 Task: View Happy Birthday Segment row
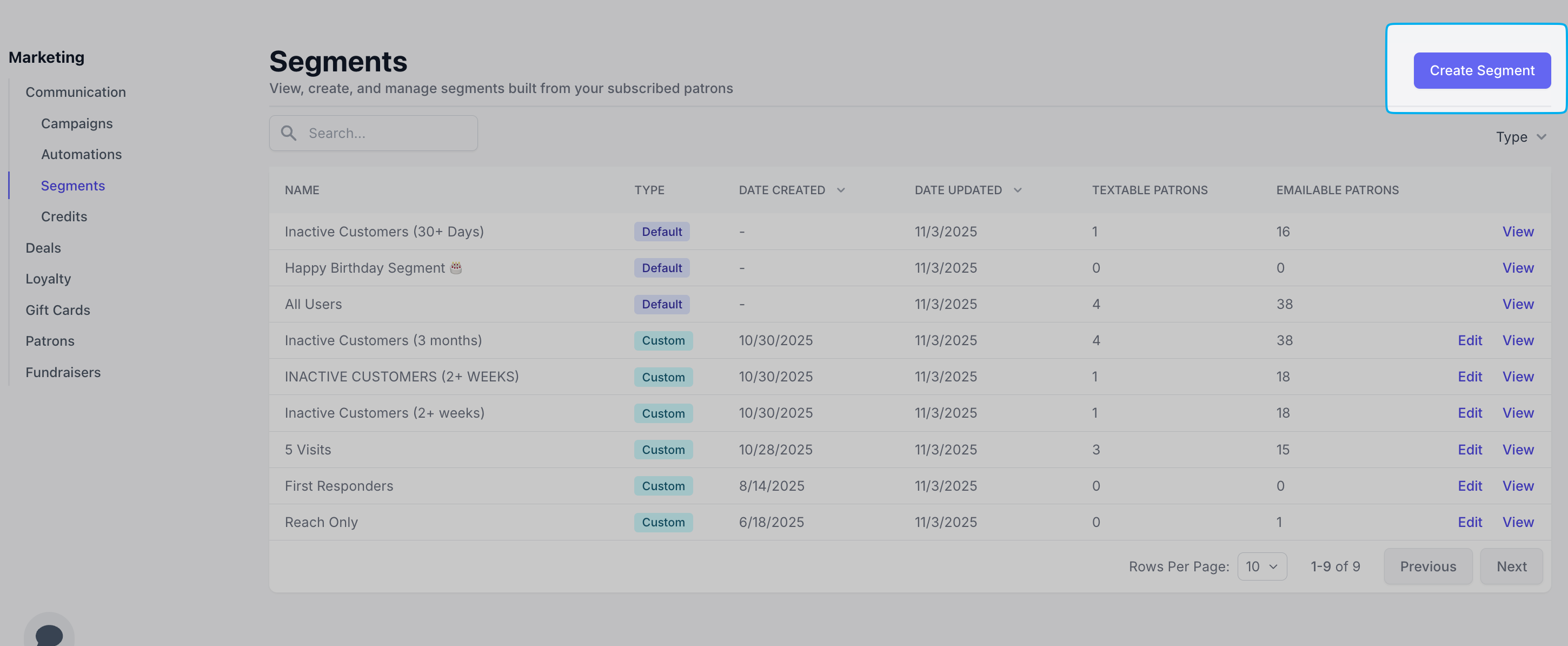(1518, 268)
